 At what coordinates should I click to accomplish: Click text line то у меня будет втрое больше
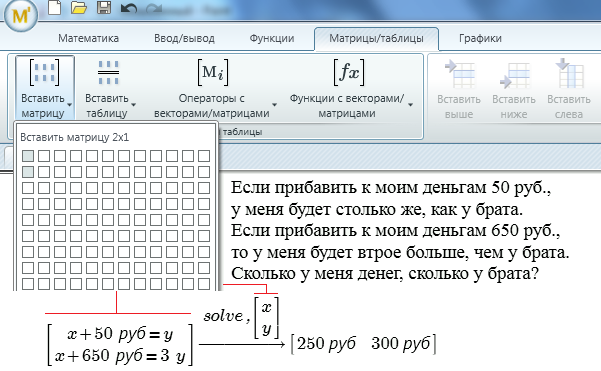[400, 252]
